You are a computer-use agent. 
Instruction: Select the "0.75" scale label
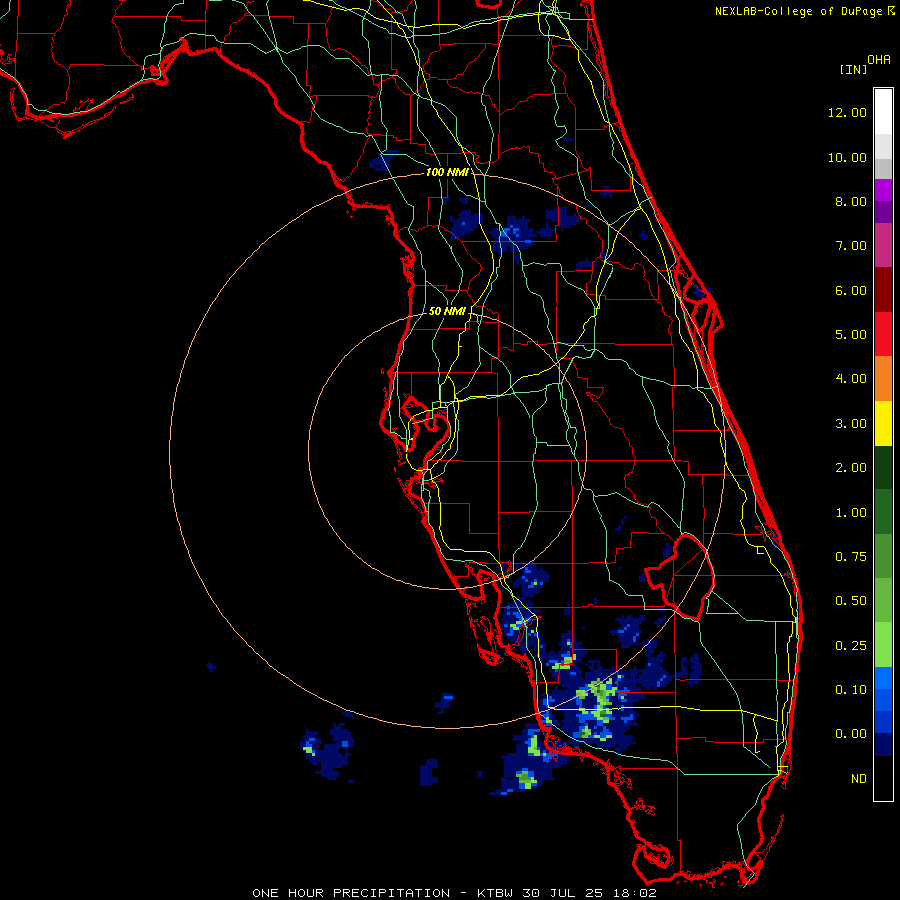tap(851, 557)
